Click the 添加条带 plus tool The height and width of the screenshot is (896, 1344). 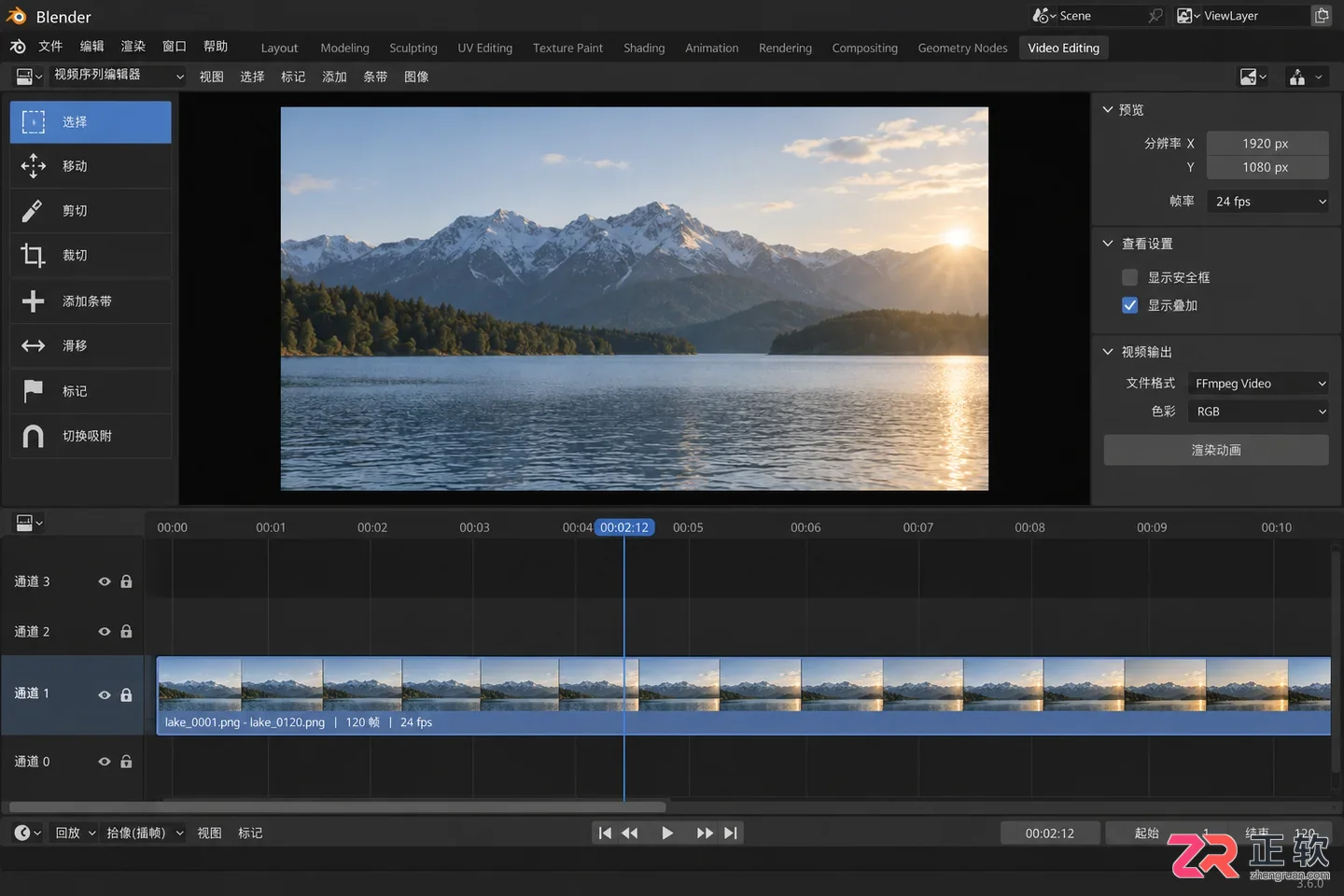pos(91,301)
